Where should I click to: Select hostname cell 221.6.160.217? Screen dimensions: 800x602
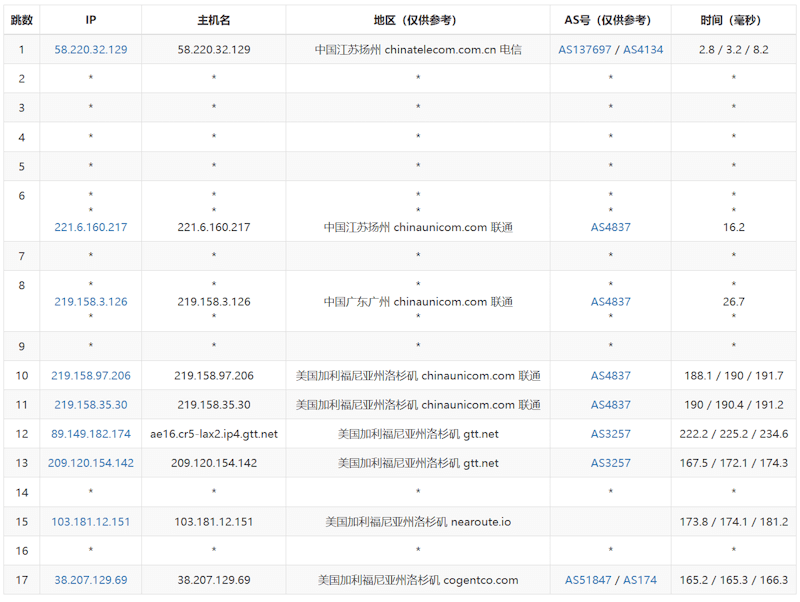point(214,227)
